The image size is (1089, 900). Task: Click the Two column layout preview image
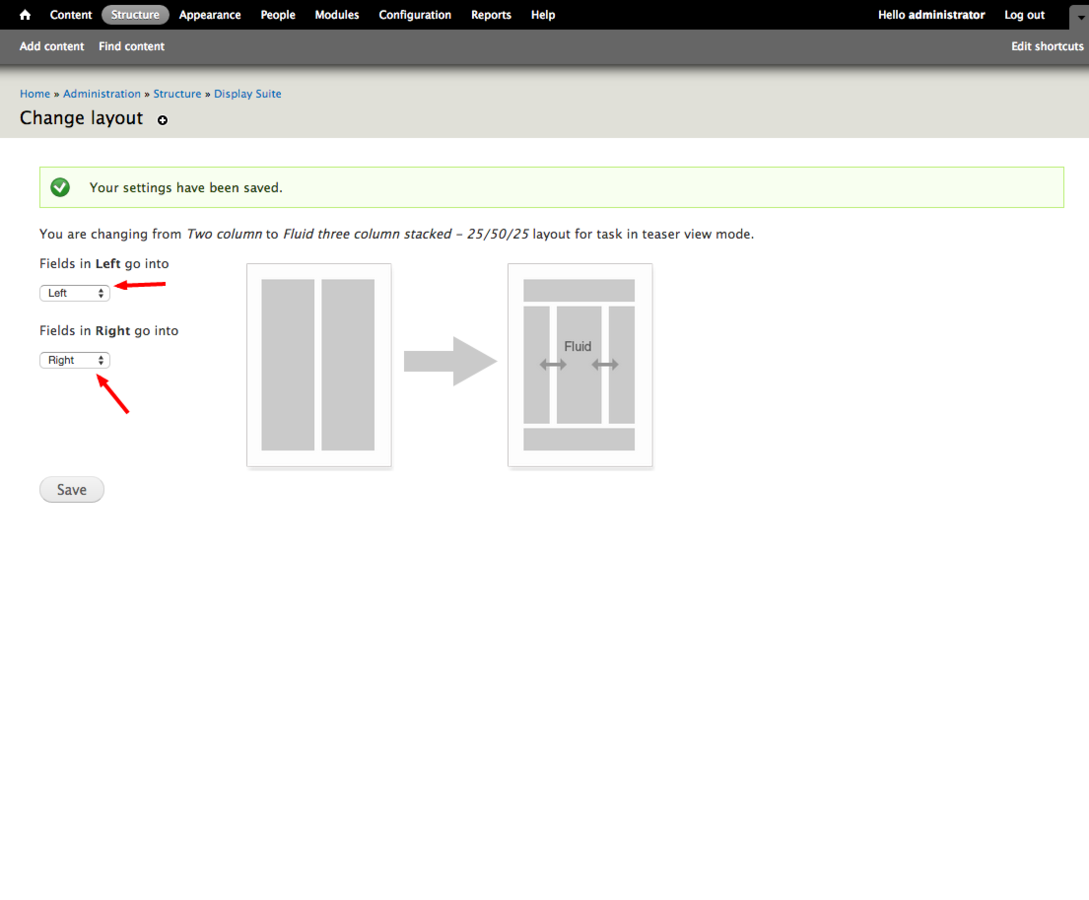[319, 365]
